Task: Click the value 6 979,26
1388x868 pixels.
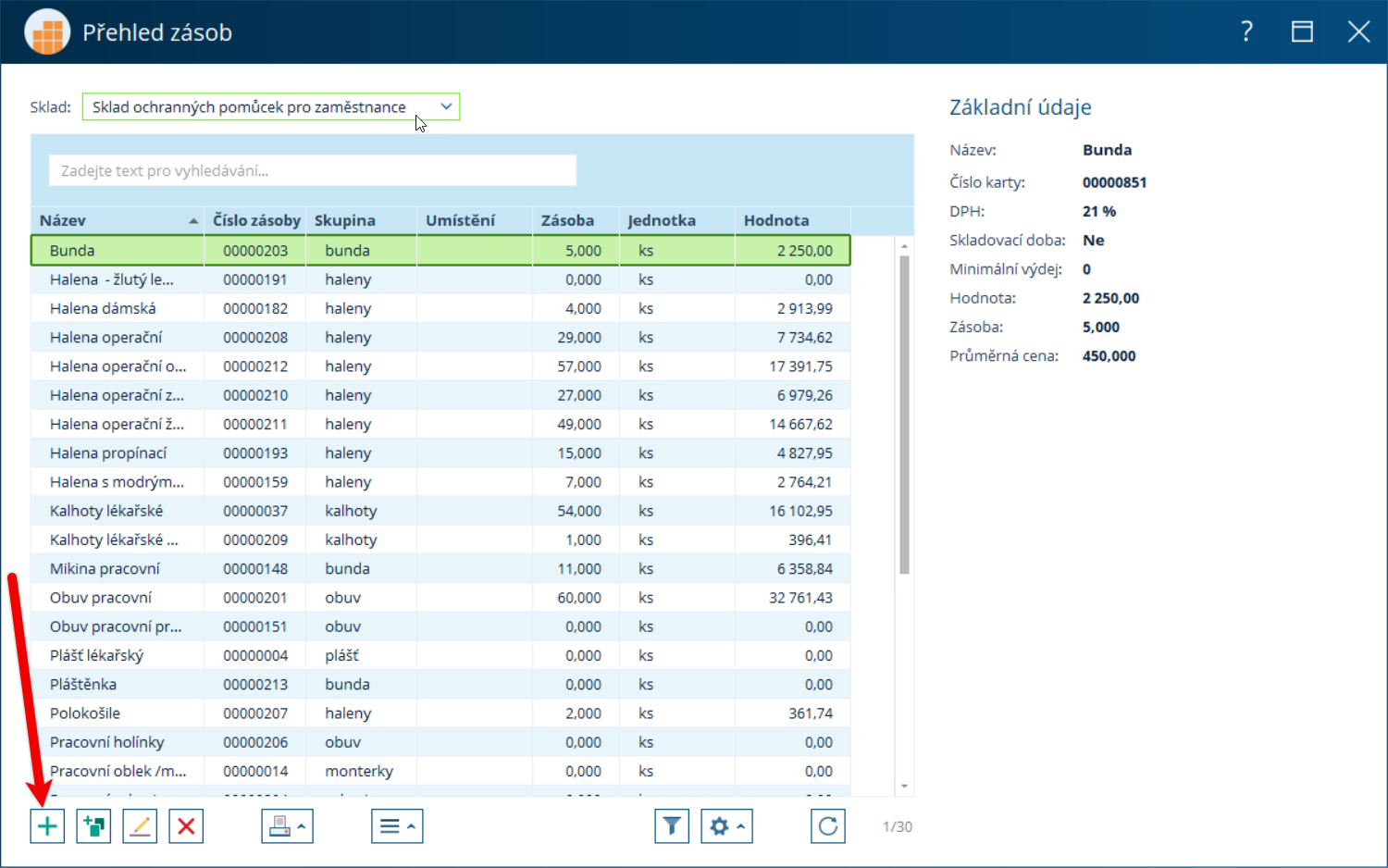Action: point(805,395)
